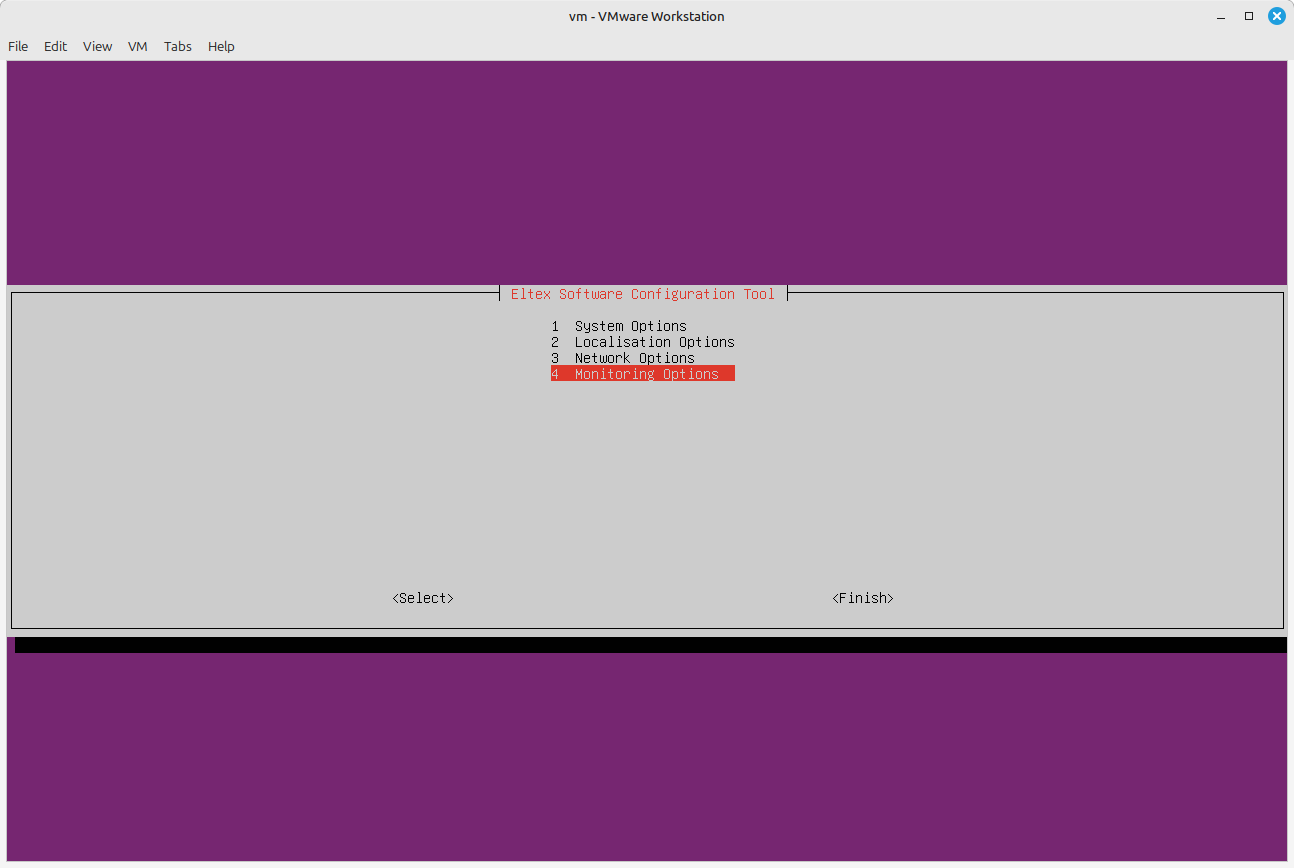
Task: Click the vm - VMware Workstation title bar text
Action: (x=647, y=16)
